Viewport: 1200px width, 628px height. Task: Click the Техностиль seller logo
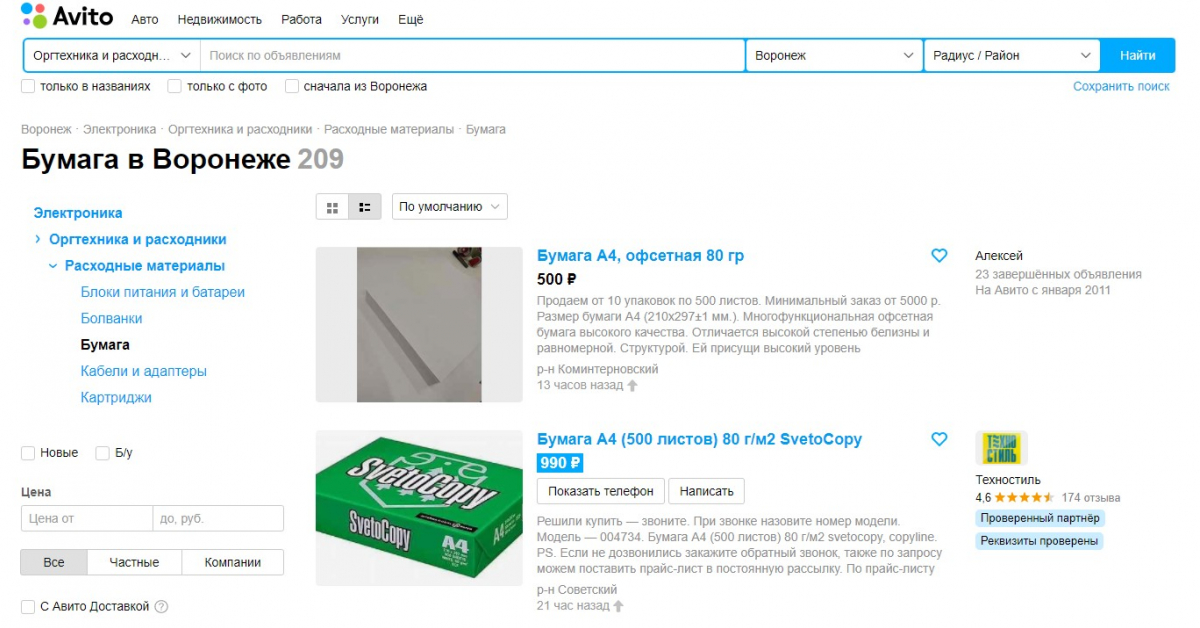pyautogui.click(x=1001, y=448)
